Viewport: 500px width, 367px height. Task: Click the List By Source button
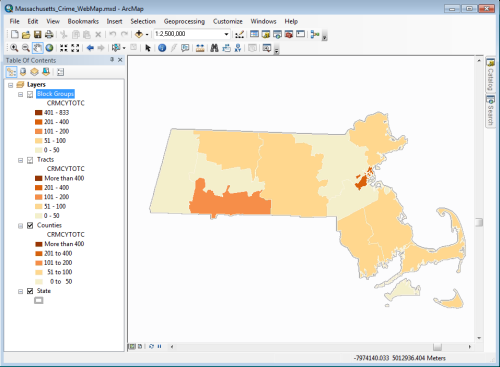tap(23, 72)
